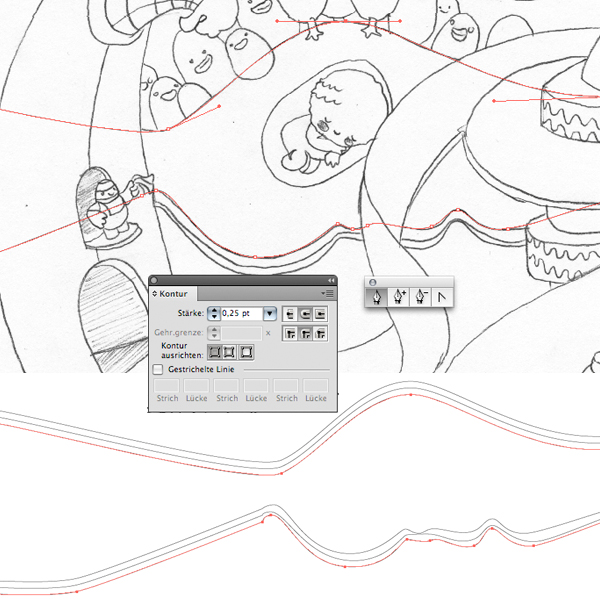The image size is (600, 600).
Task: Choose the miter join corner option
Action: tap(290, 334)
